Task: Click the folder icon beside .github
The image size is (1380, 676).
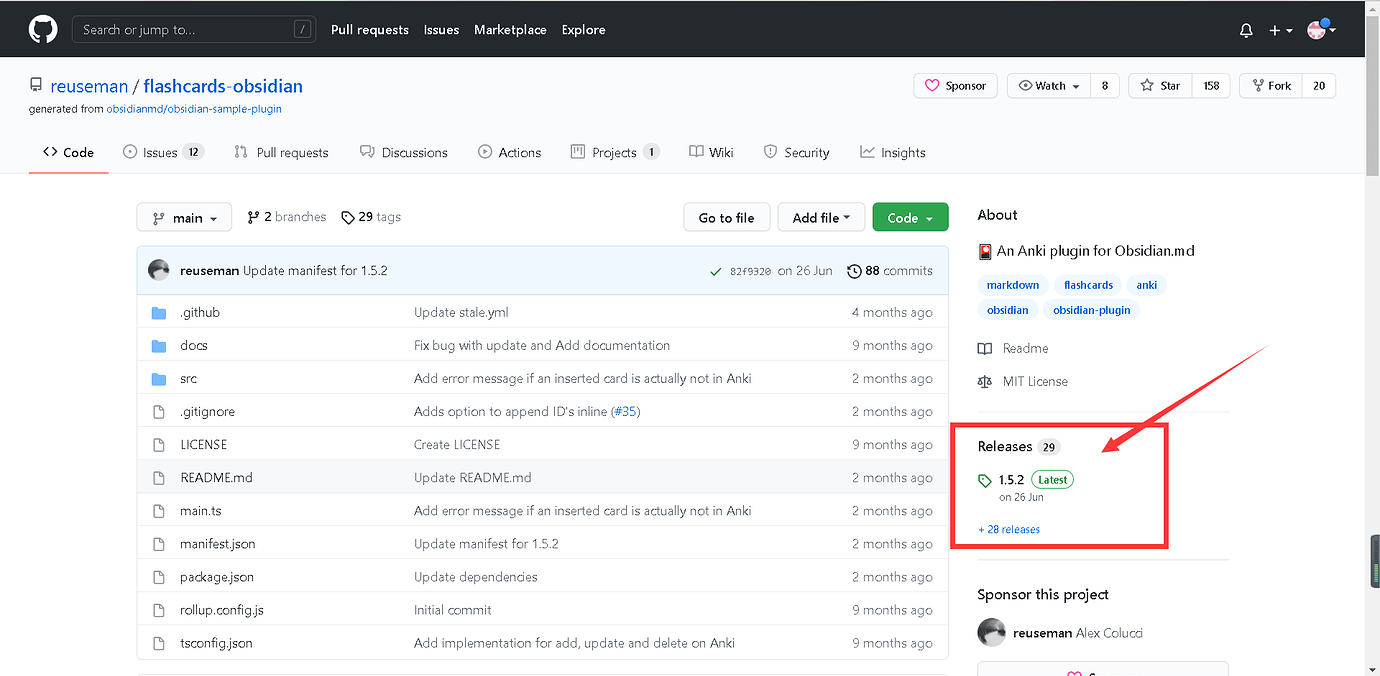Action: [x=158, y=313]
